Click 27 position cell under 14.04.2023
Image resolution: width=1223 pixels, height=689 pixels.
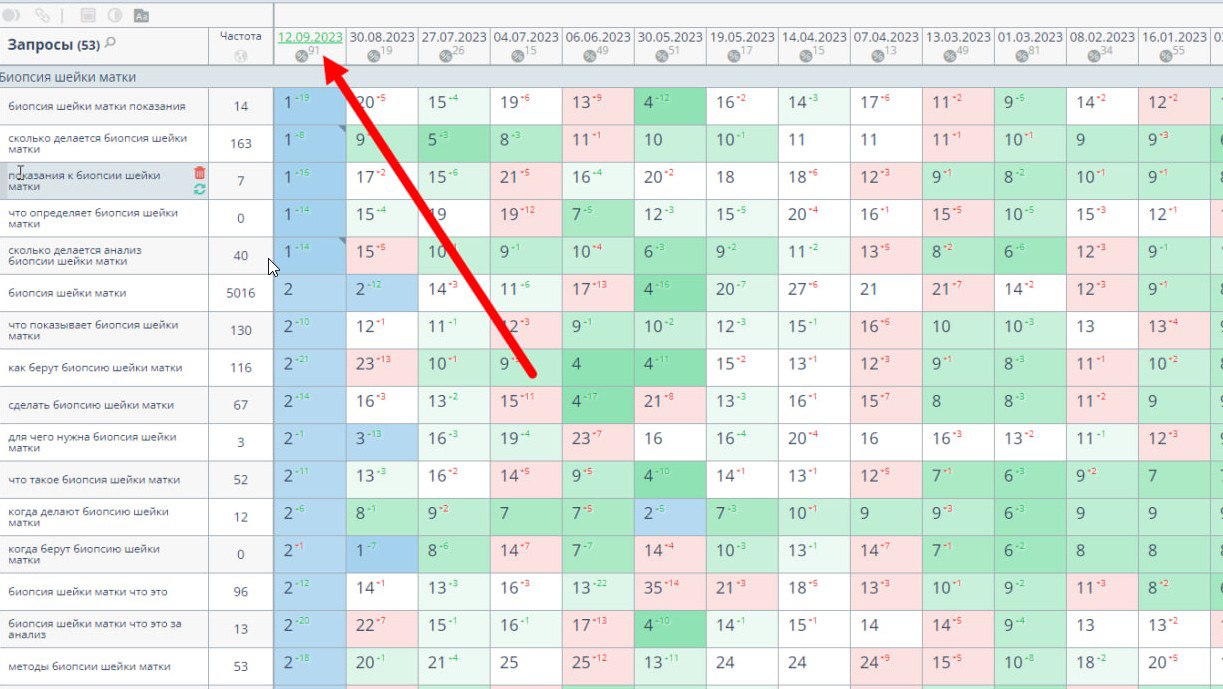click(x=814, y=292)
